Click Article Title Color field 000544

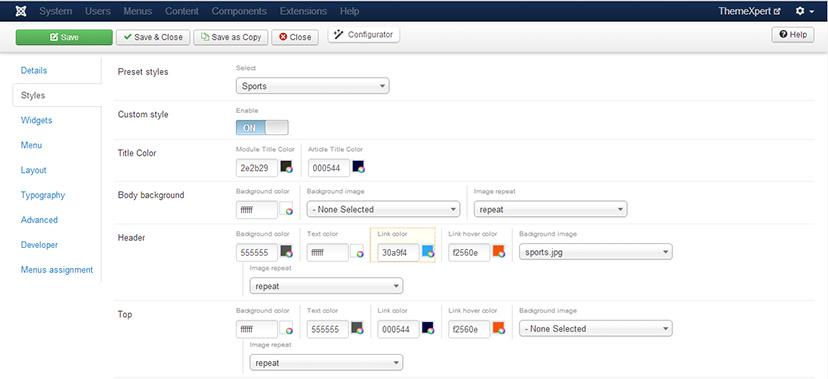tap(329, 168)
